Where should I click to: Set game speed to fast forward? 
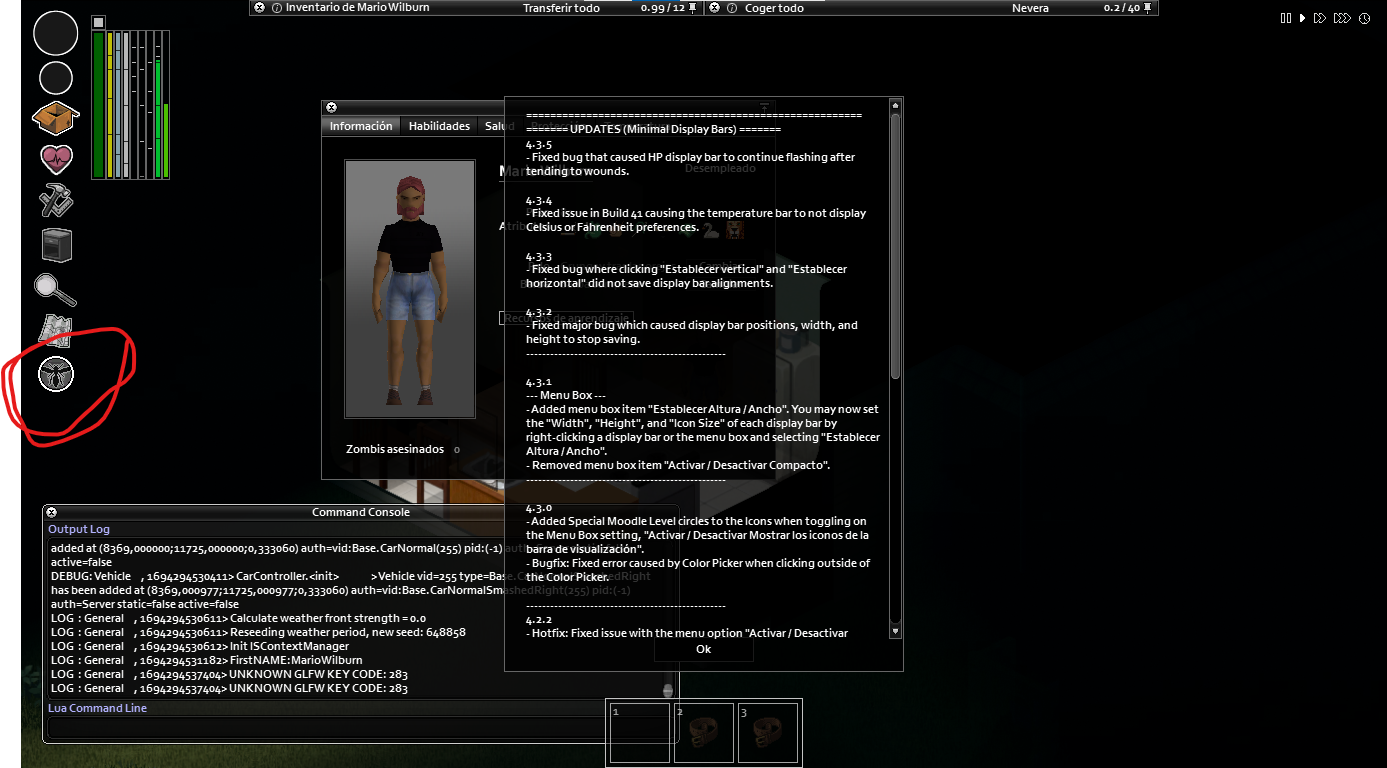(1320, 18)
